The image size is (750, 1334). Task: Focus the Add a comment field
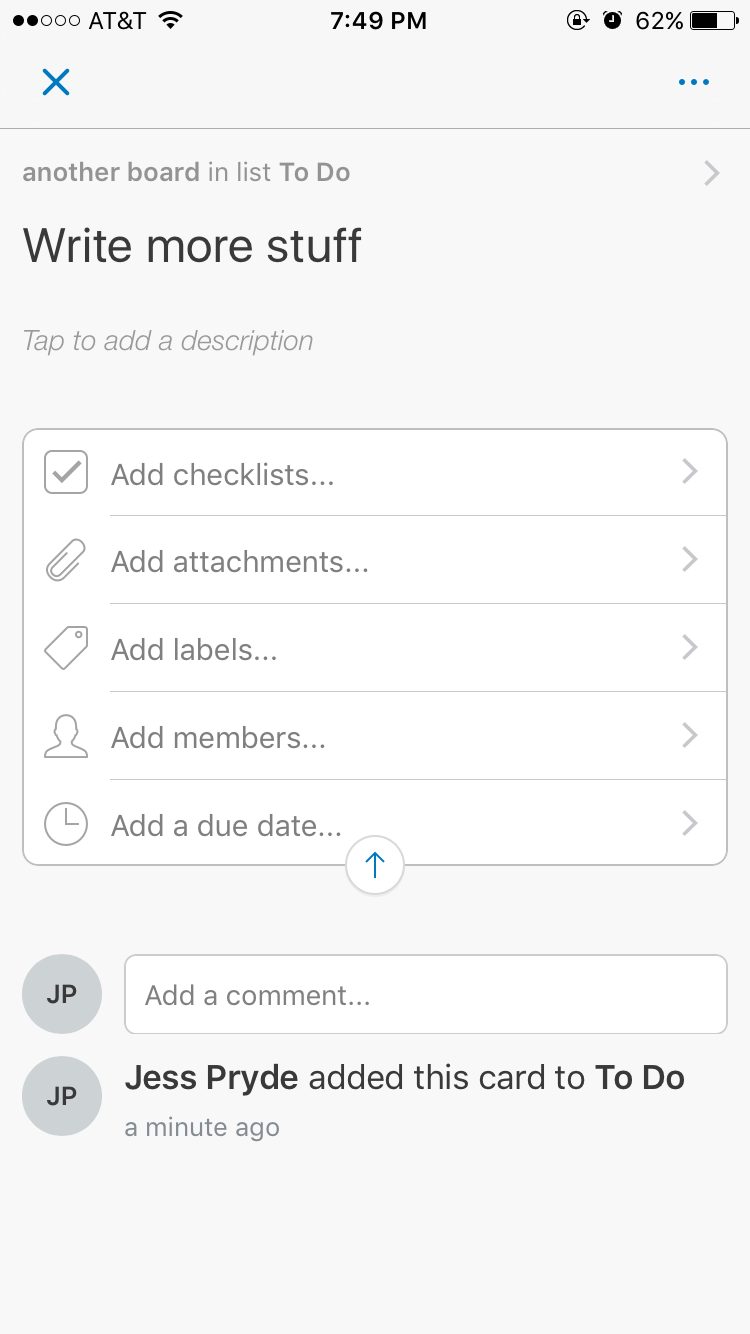tap(425, 995)
